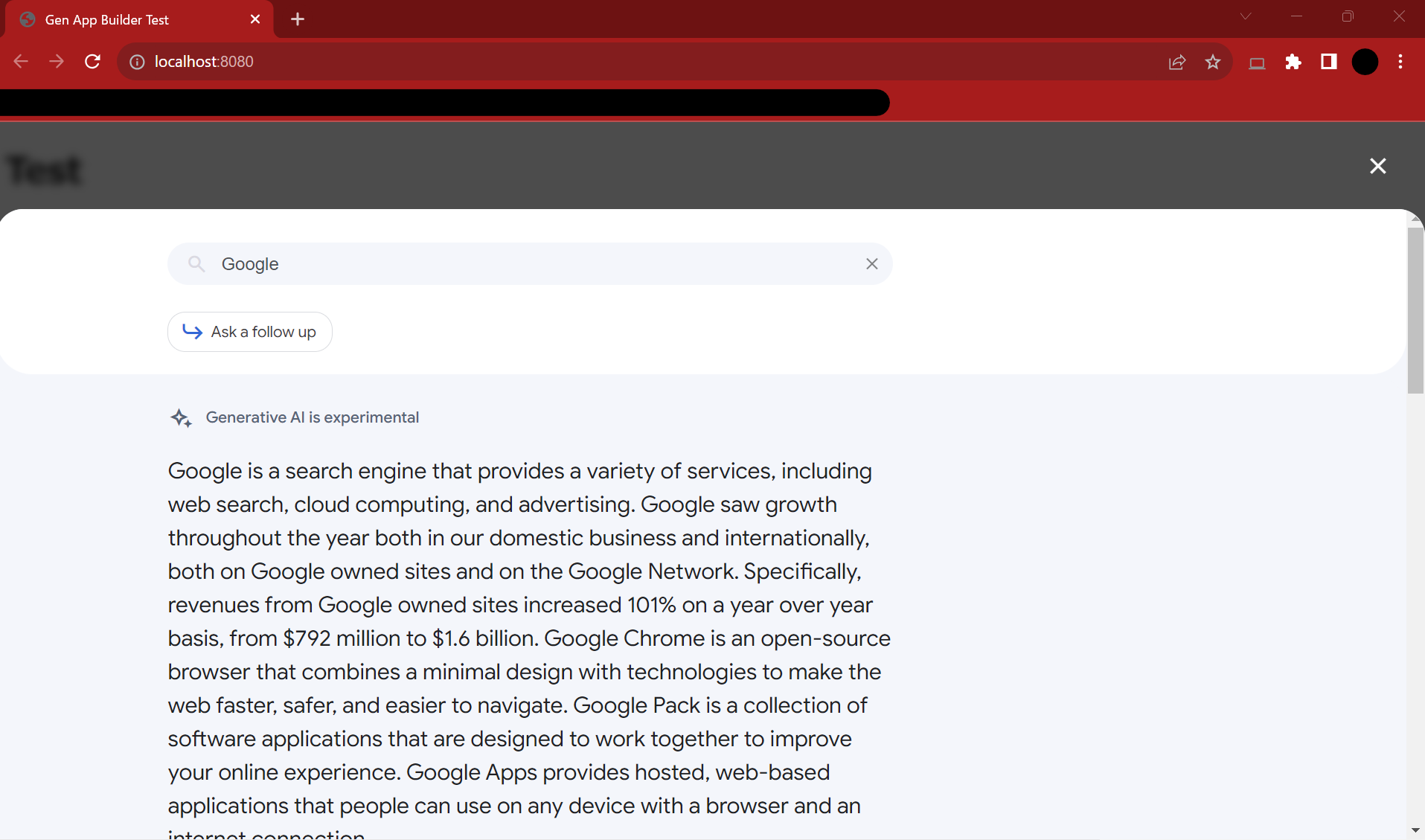This screenshot has width=1425, height=840.
Task: Click the browser back arrow
Action: [x=21, y=62]
